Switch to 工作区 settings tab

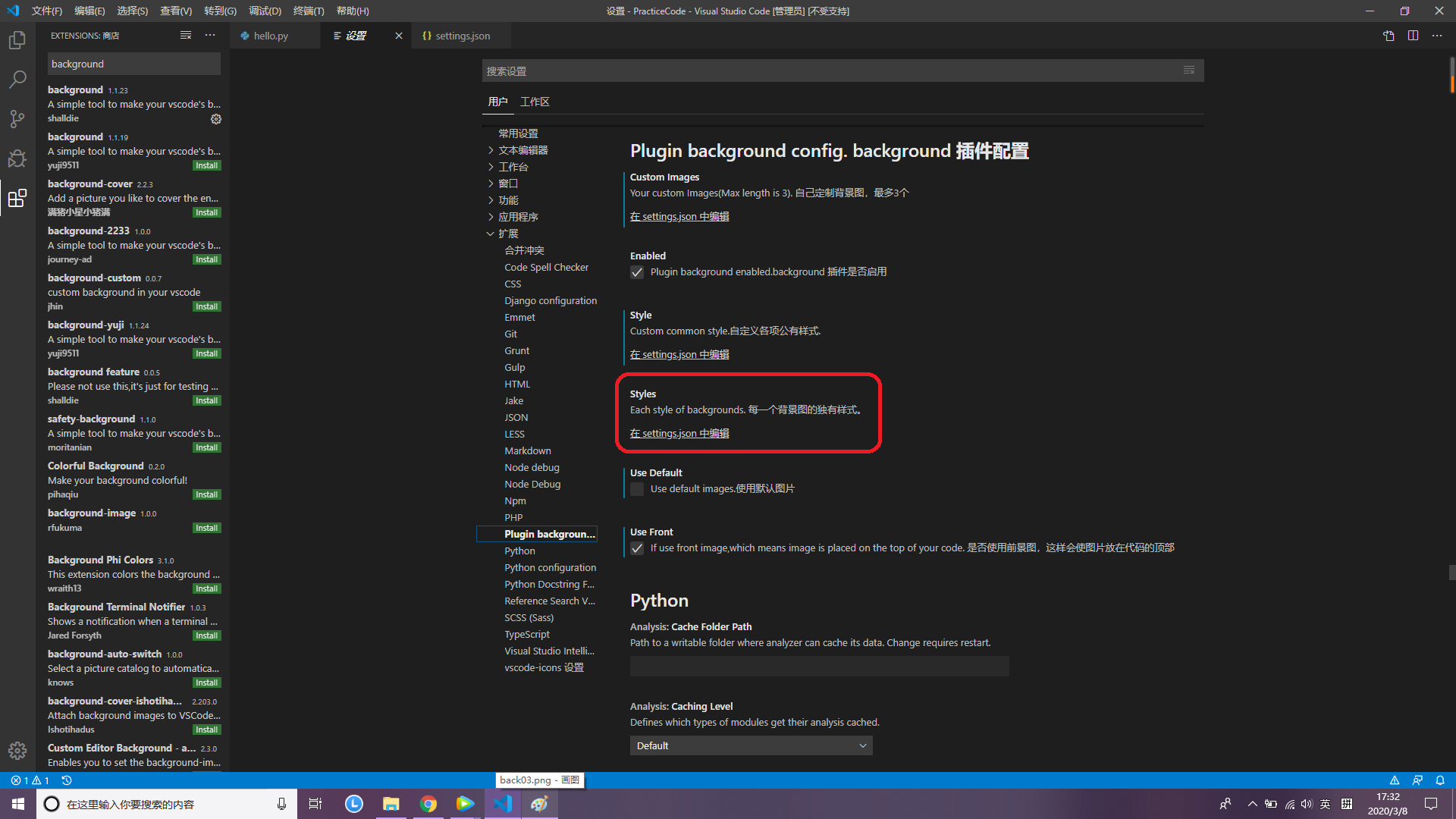(535, 102)
